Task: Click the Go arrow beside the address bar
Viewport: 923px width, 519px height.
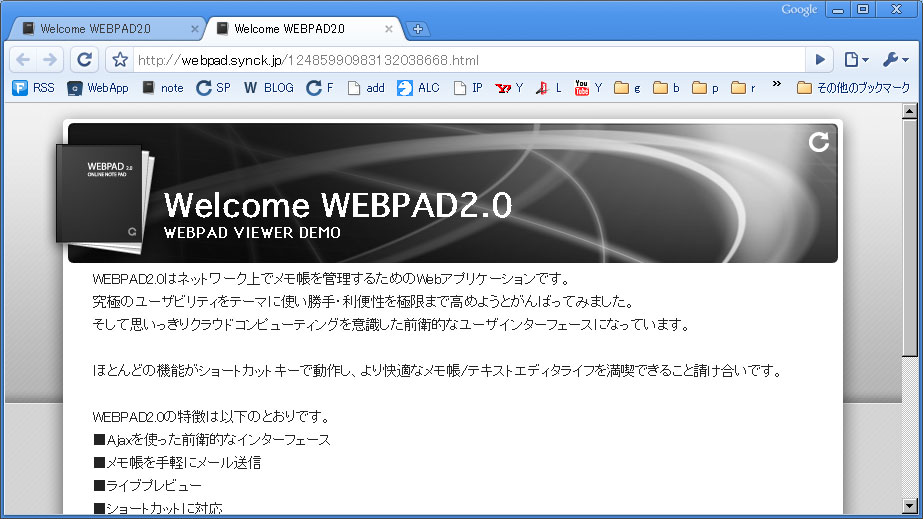Action: 819,59
